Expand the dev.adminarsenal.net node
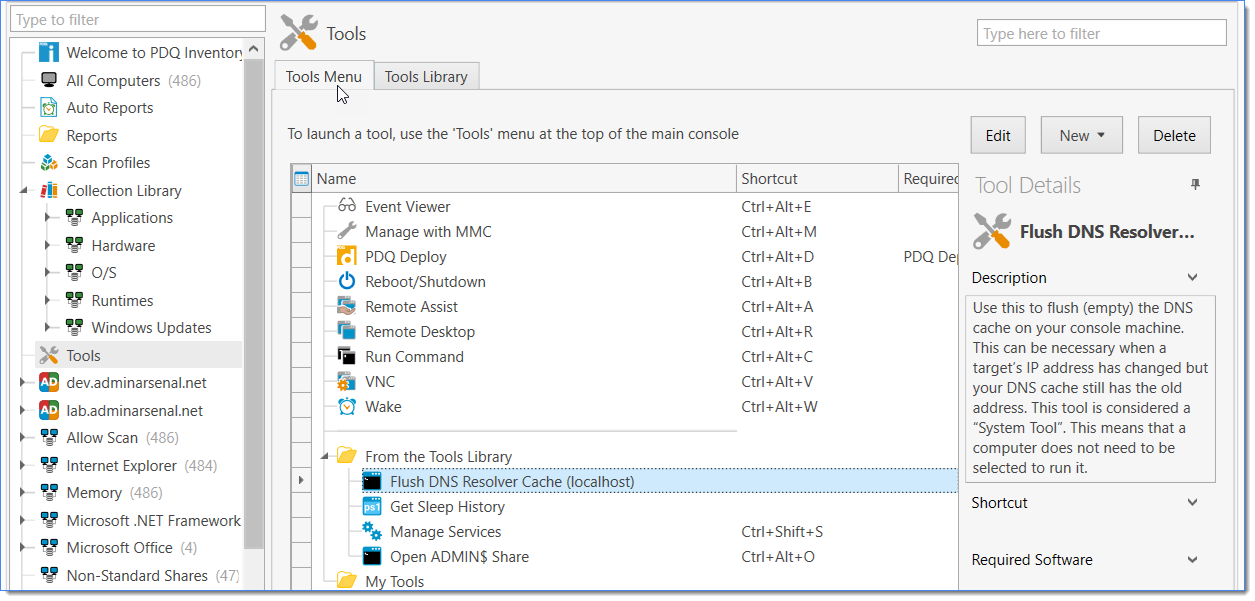1255x601 pixels. 23,382
